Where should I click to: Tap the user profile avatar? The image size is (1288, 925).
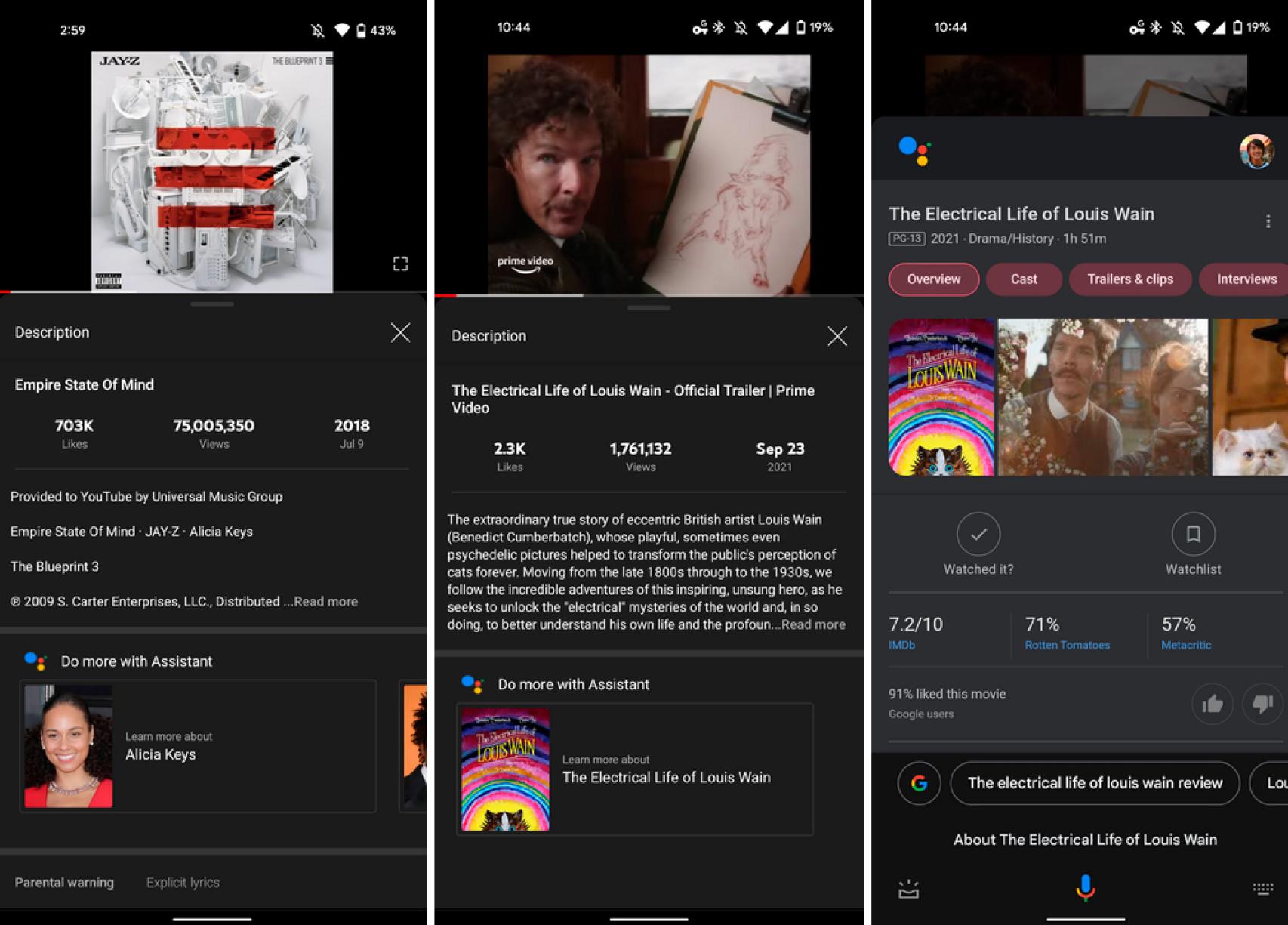[1256, 150]
